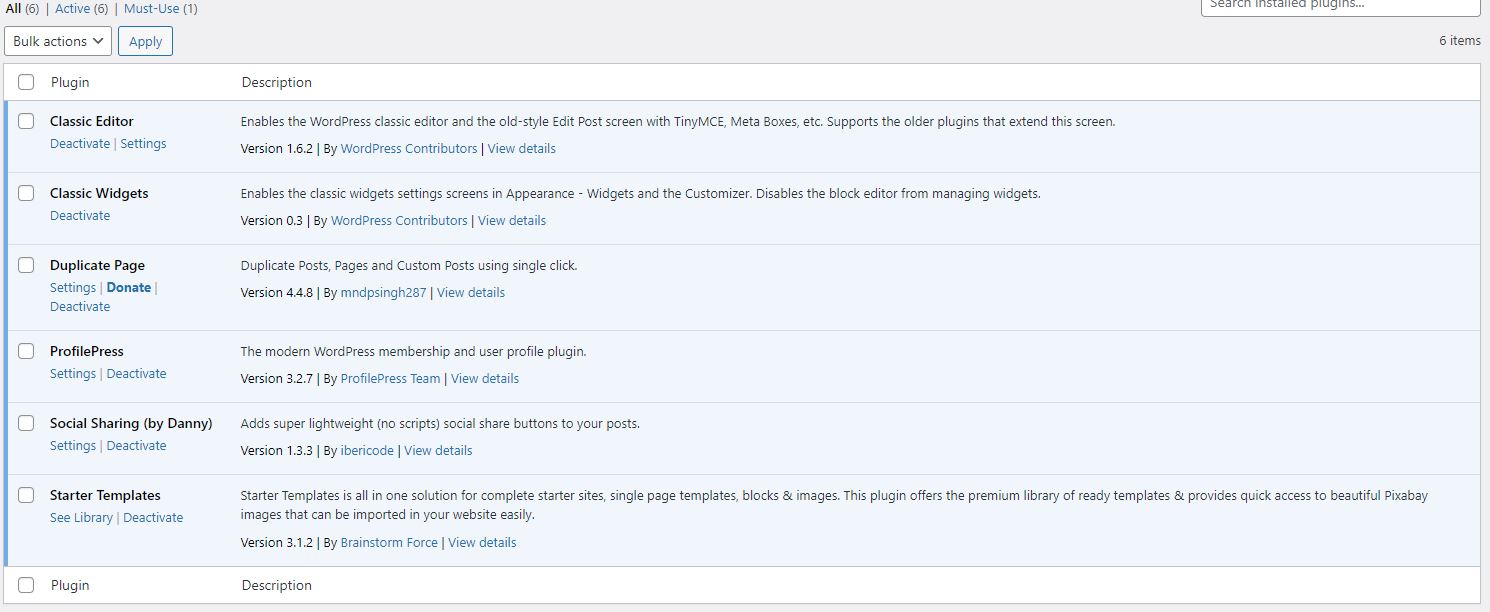
Task: Click the bottom Description column footer label
Action: [x=277, y=585]
